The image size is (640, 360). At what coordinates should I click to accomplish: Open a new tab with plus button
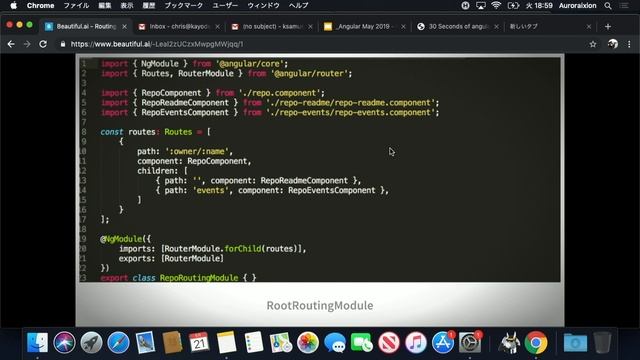pyautogui.click(x=608, y=27)
